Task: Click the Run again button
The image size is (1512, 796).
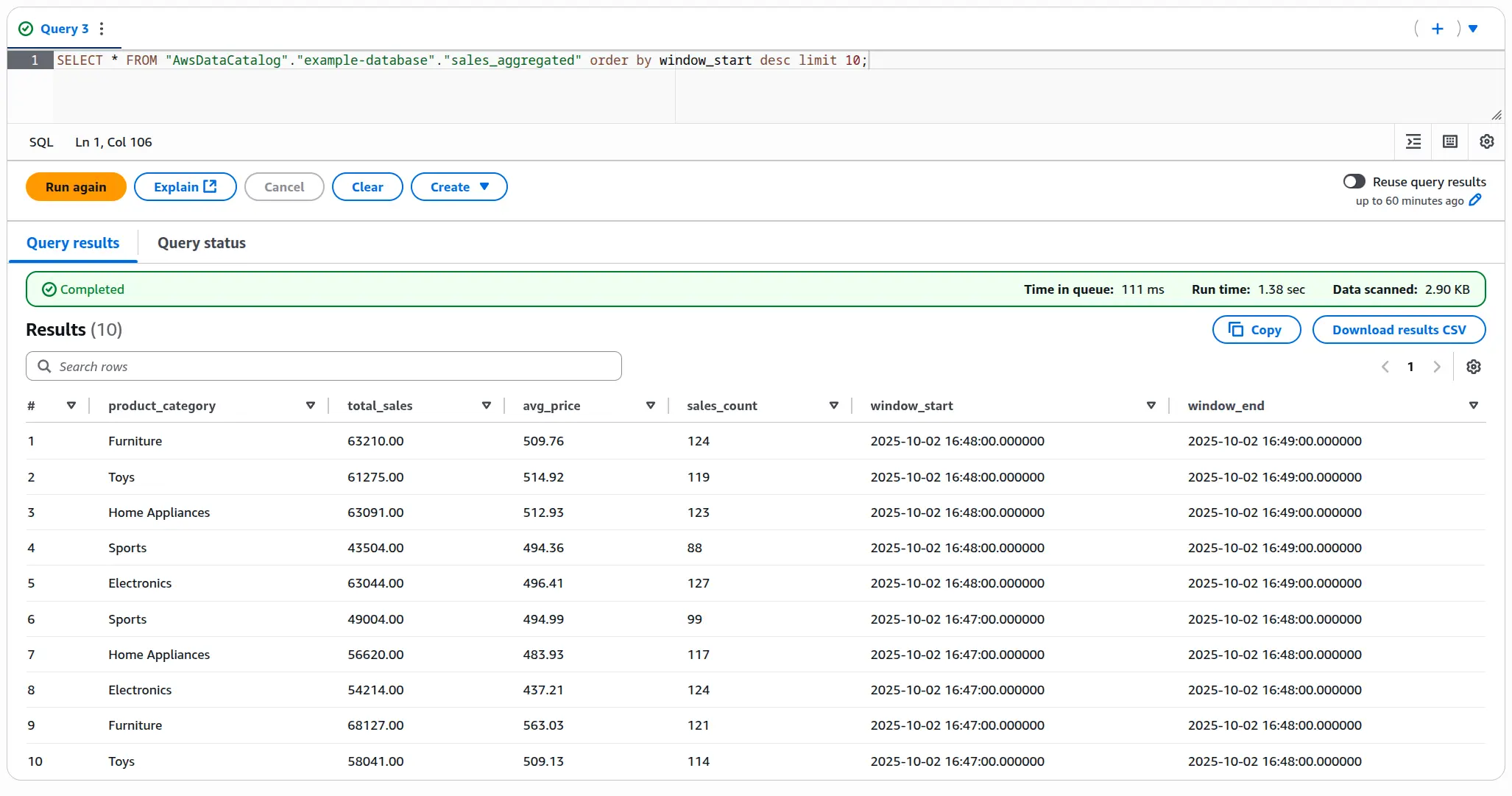Action: (76, 187)
